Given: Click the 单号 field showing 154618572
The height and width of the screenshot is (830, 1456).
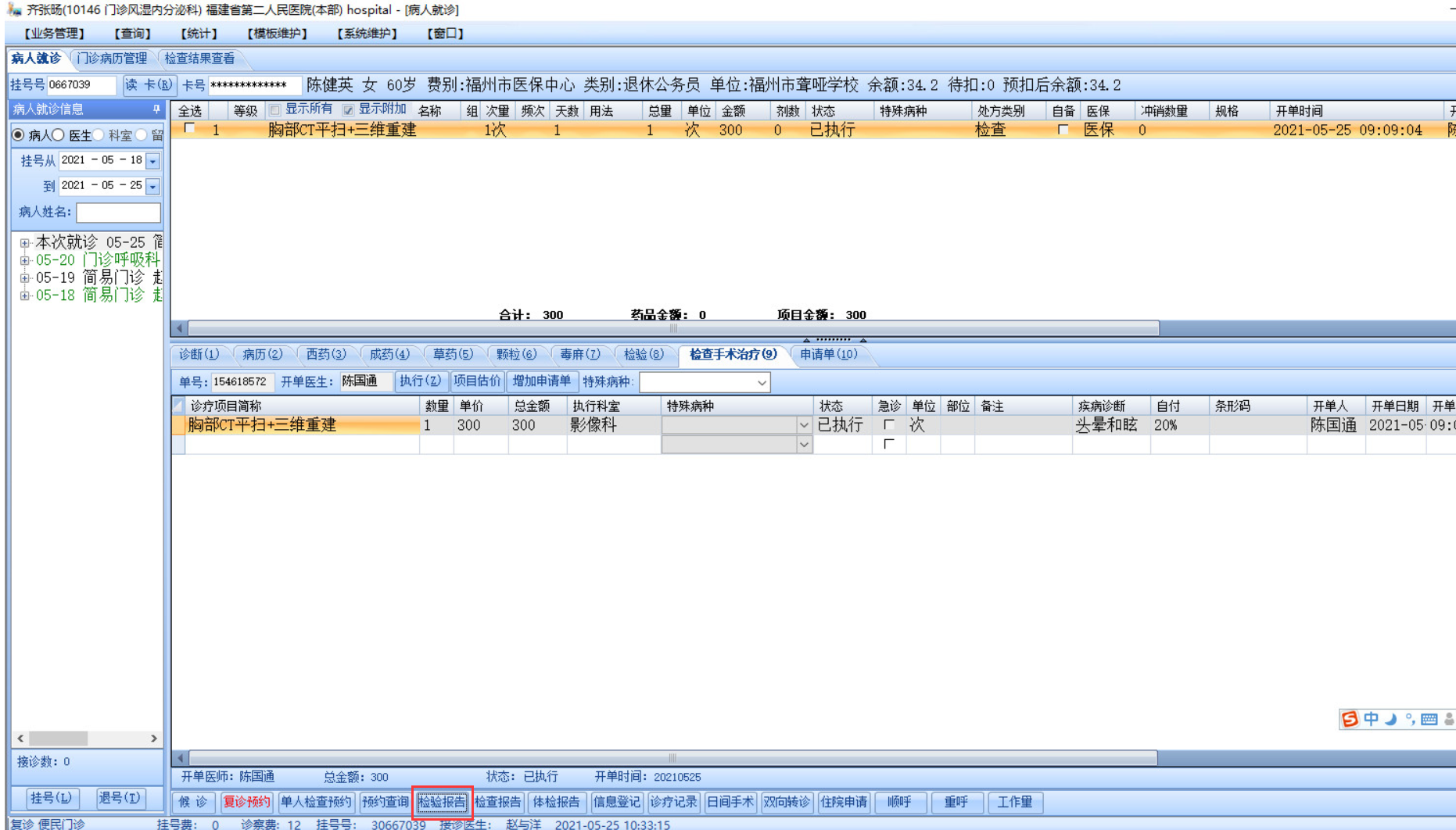Looking at the screenshot, I should click(242, 381).
